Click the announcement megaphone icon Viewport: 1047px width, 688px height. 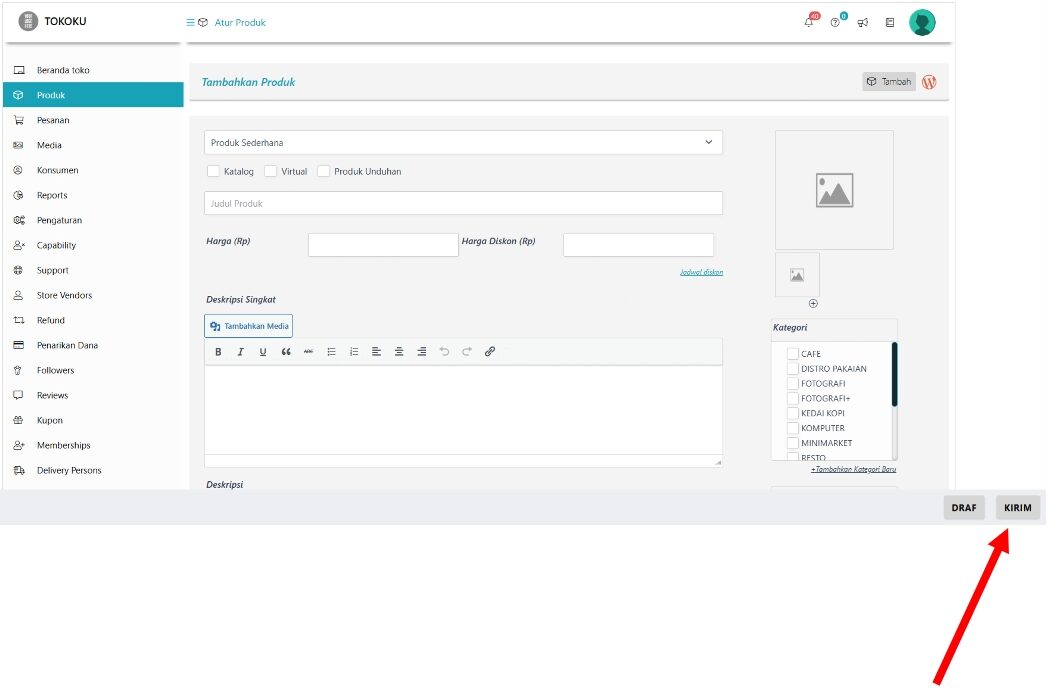[x=862, y=23]
